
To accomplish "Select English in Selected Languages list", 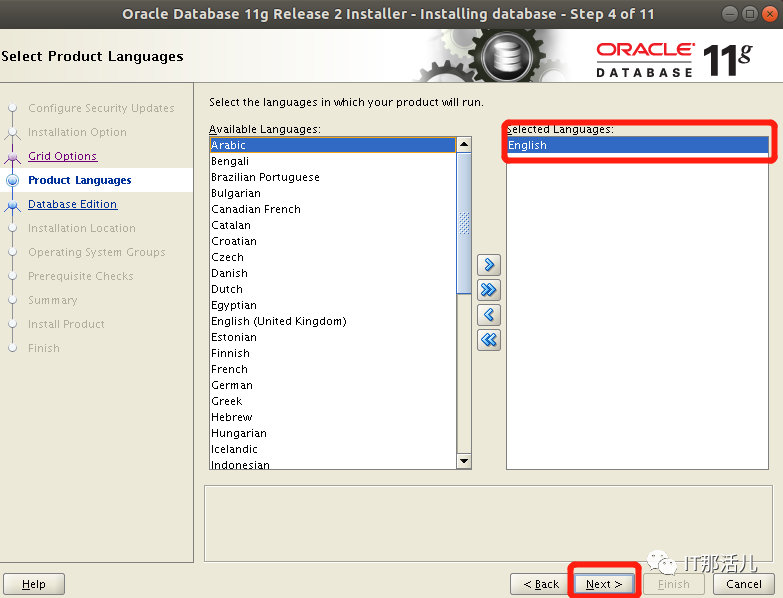I will tap(637, 145).
